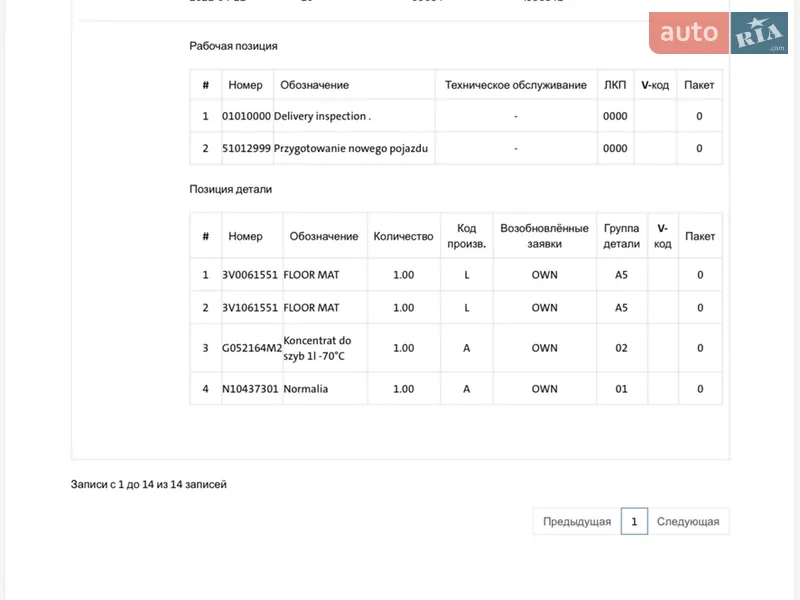Screen dimensions: 800x600
Task: Click 'Код произв.' column header
Action: [466, 236]
